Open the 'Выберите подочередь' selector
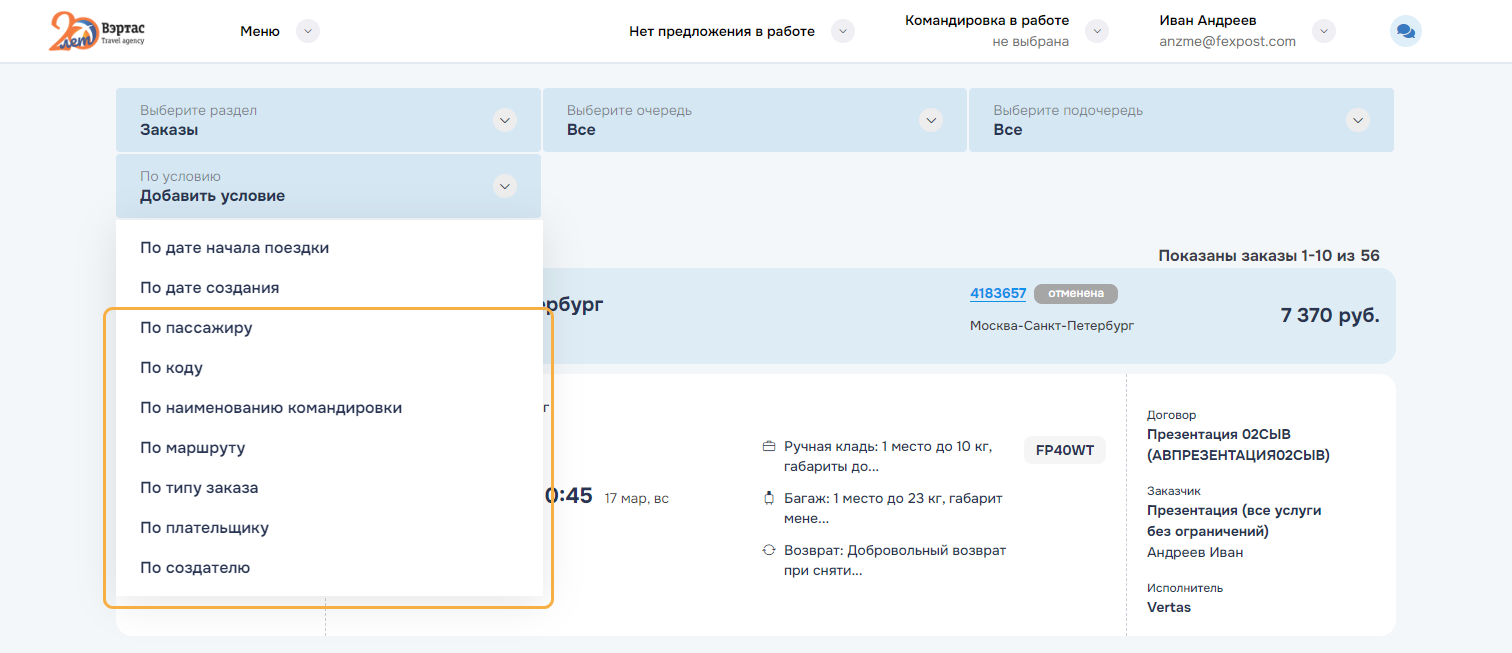The height and width of the screenshot is (653, 1512). 1357,120
